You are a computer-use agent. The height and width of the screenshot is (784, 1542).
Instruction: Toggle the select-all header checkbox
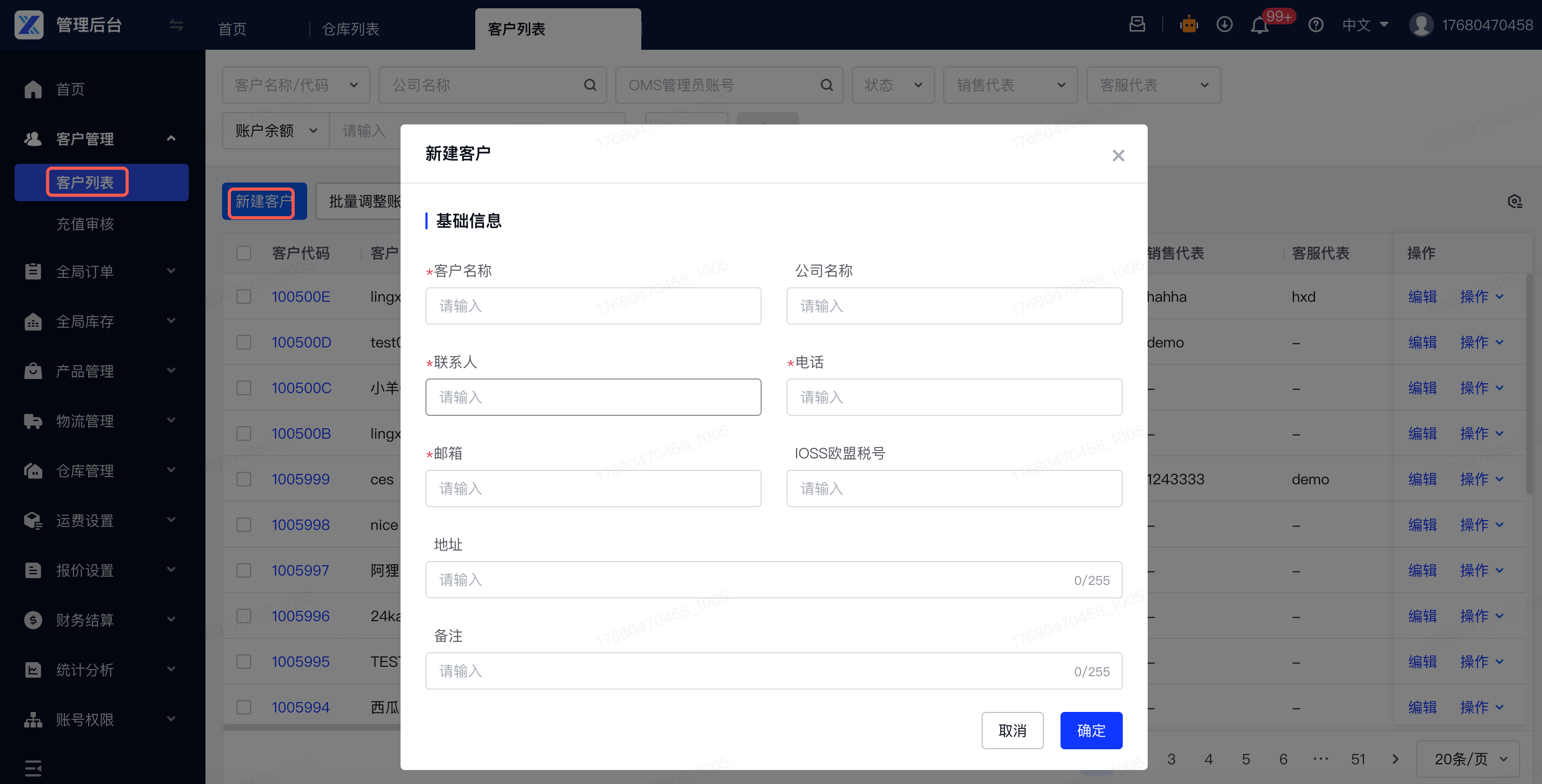tap(244, 253)
